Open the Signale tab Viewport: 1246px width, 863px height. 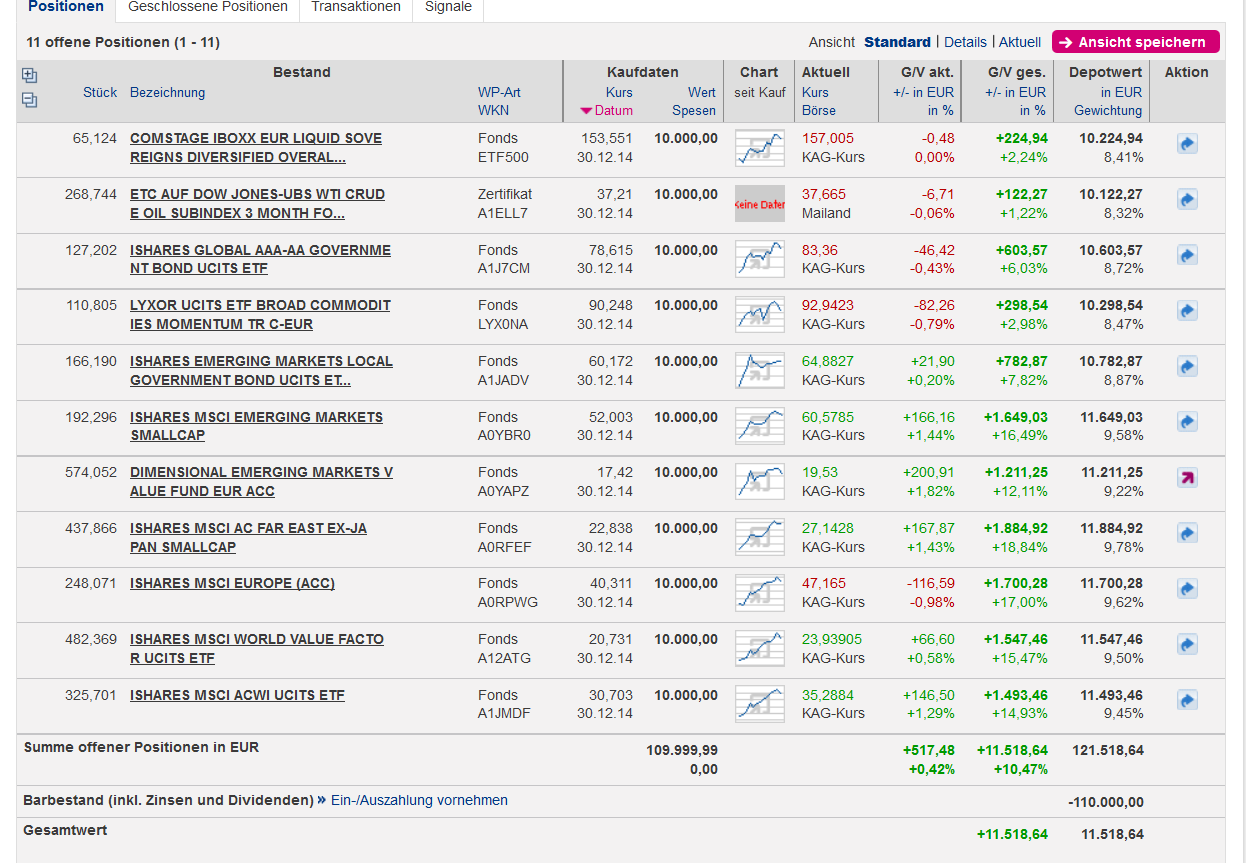448,7
